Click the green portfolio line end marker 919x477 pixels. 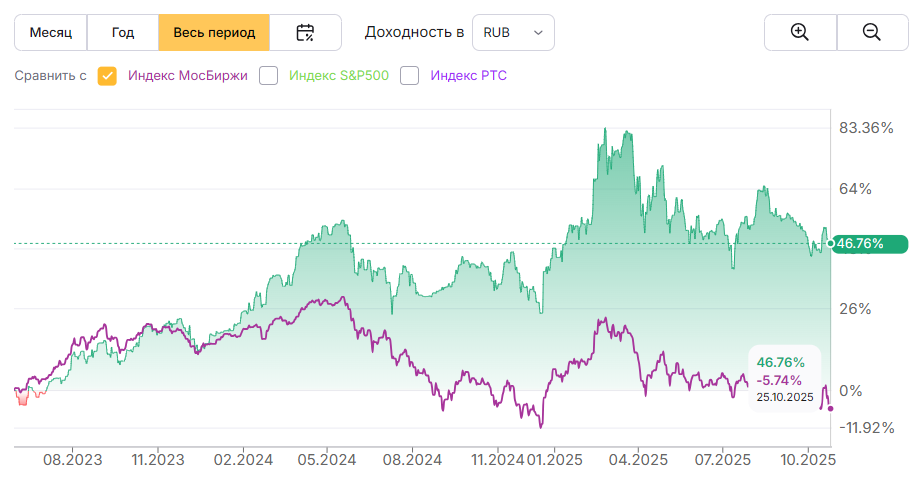tap(831, 243)
